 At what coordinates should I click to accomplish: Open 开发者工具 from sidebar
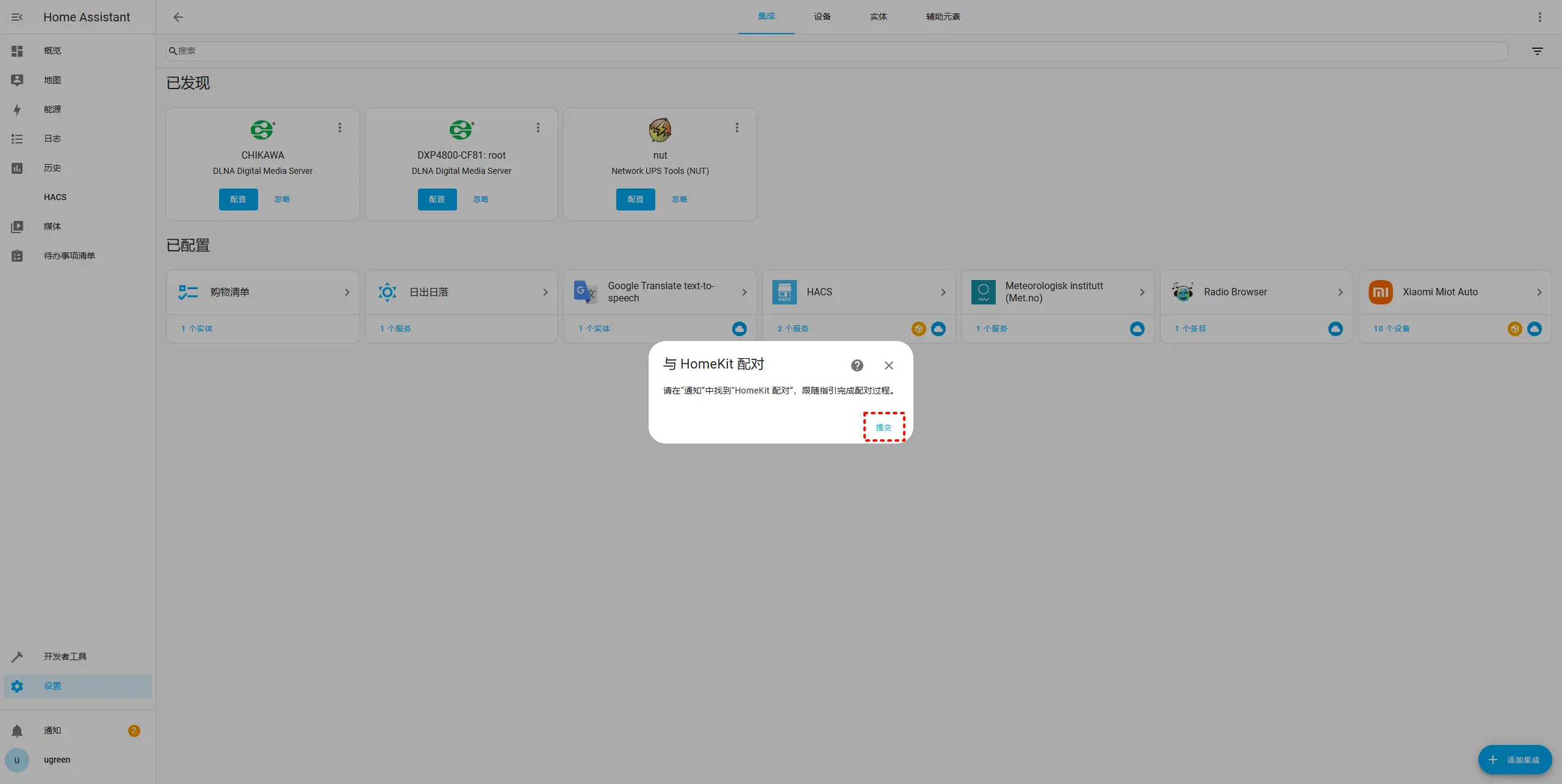pyautogui.click(x=65, y=656)
